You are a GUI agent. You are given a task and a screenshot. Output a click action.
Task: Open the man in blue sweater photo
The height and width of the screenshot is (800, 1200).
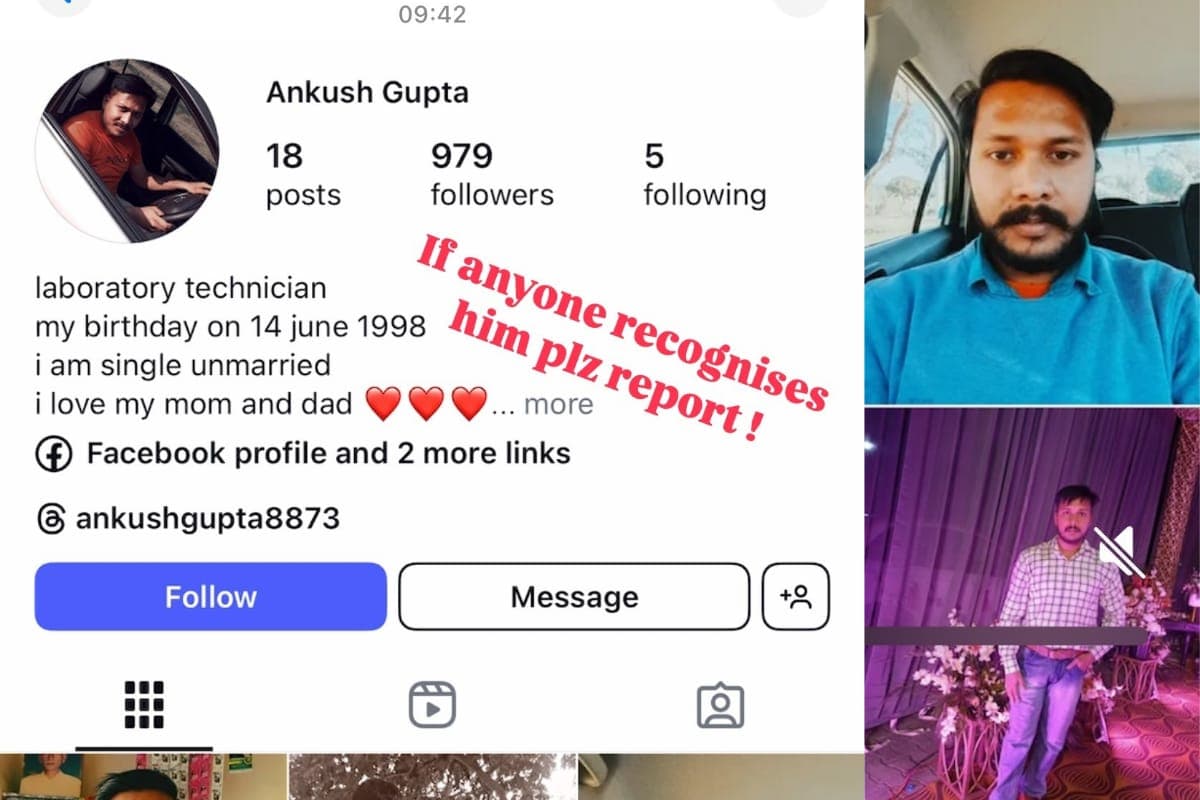1033,201
